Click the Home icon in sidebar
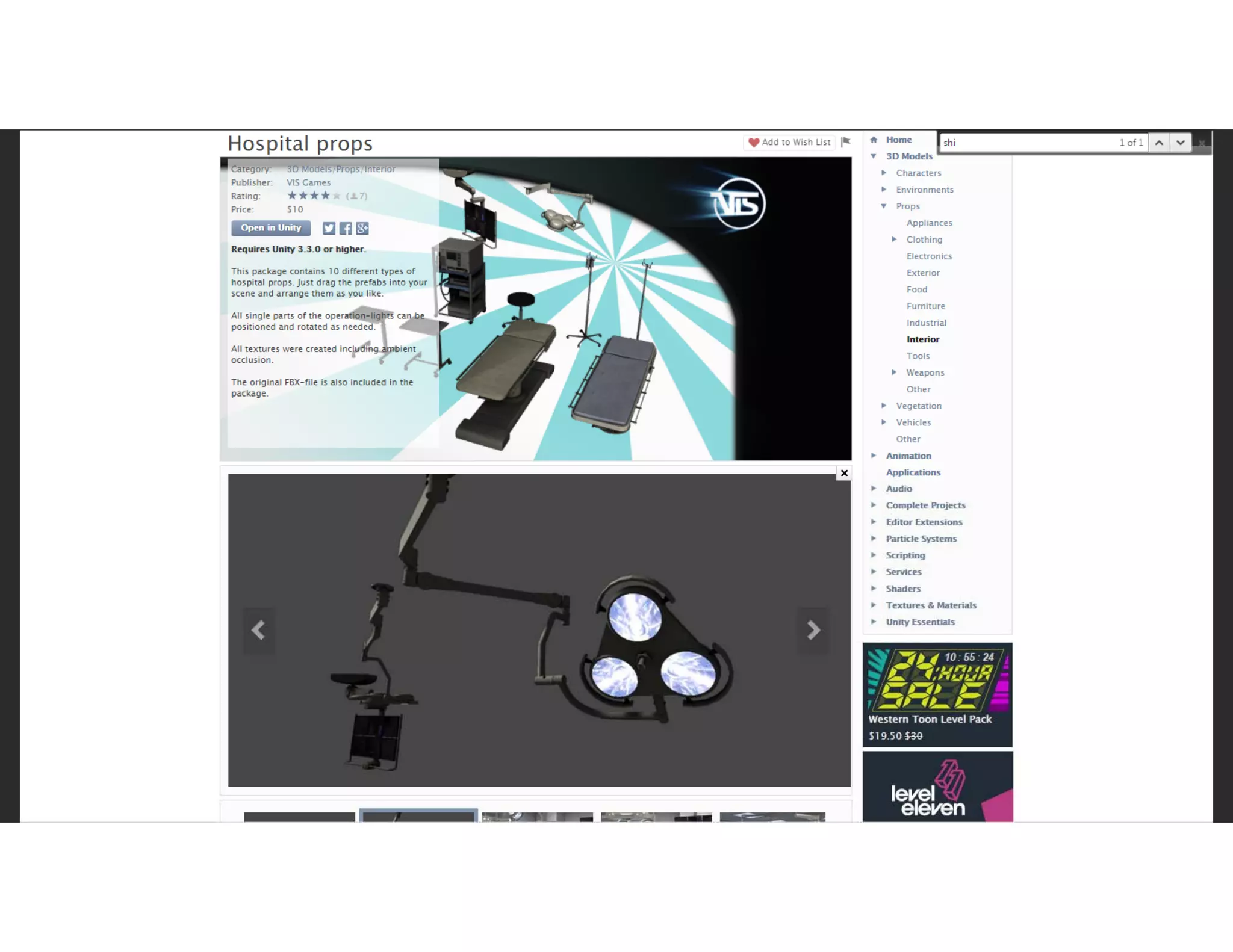 pos(874,140)
